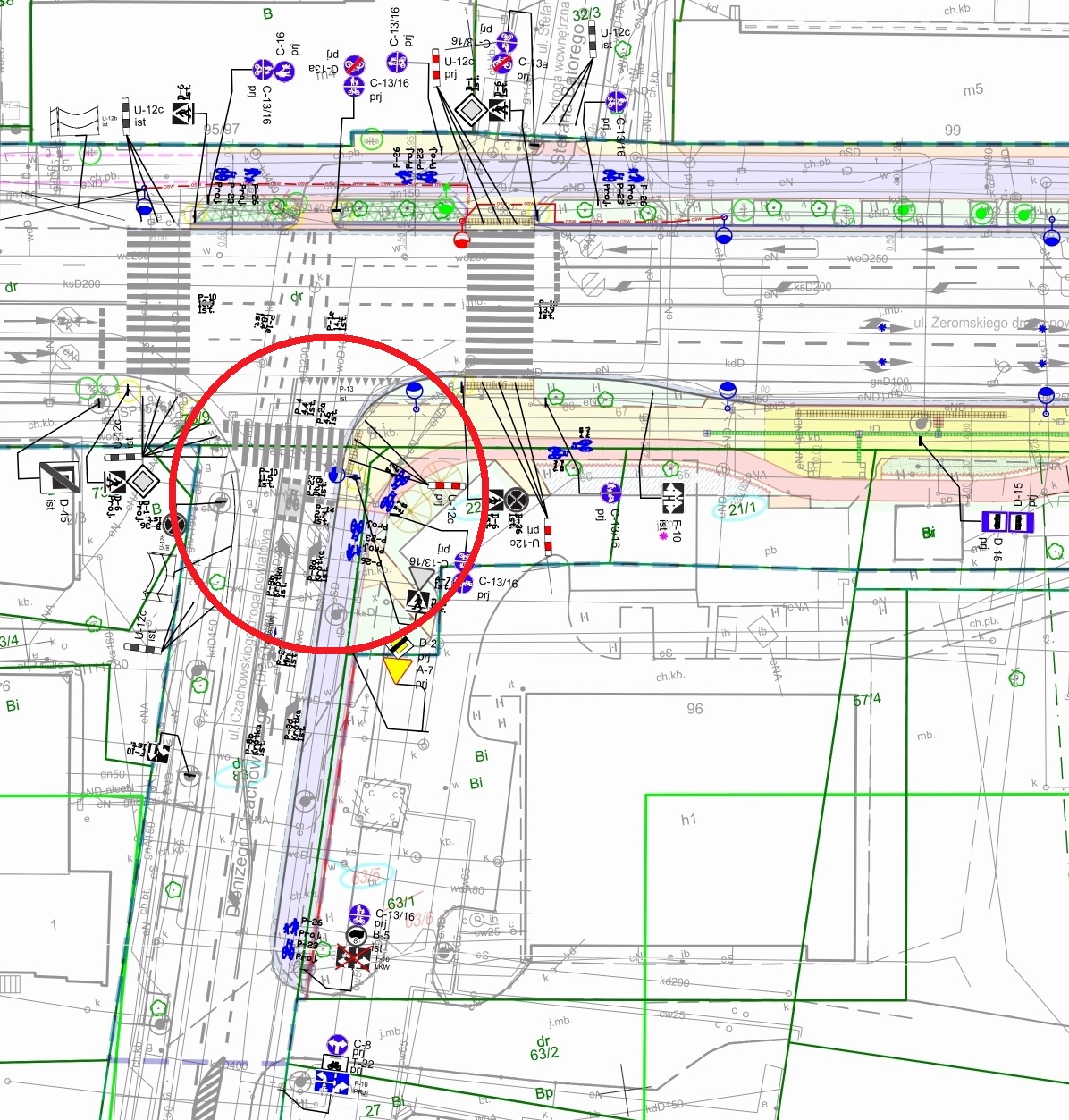
Task: Select the T-22 bicycle plate symbol
Action: pos(335,1064)
